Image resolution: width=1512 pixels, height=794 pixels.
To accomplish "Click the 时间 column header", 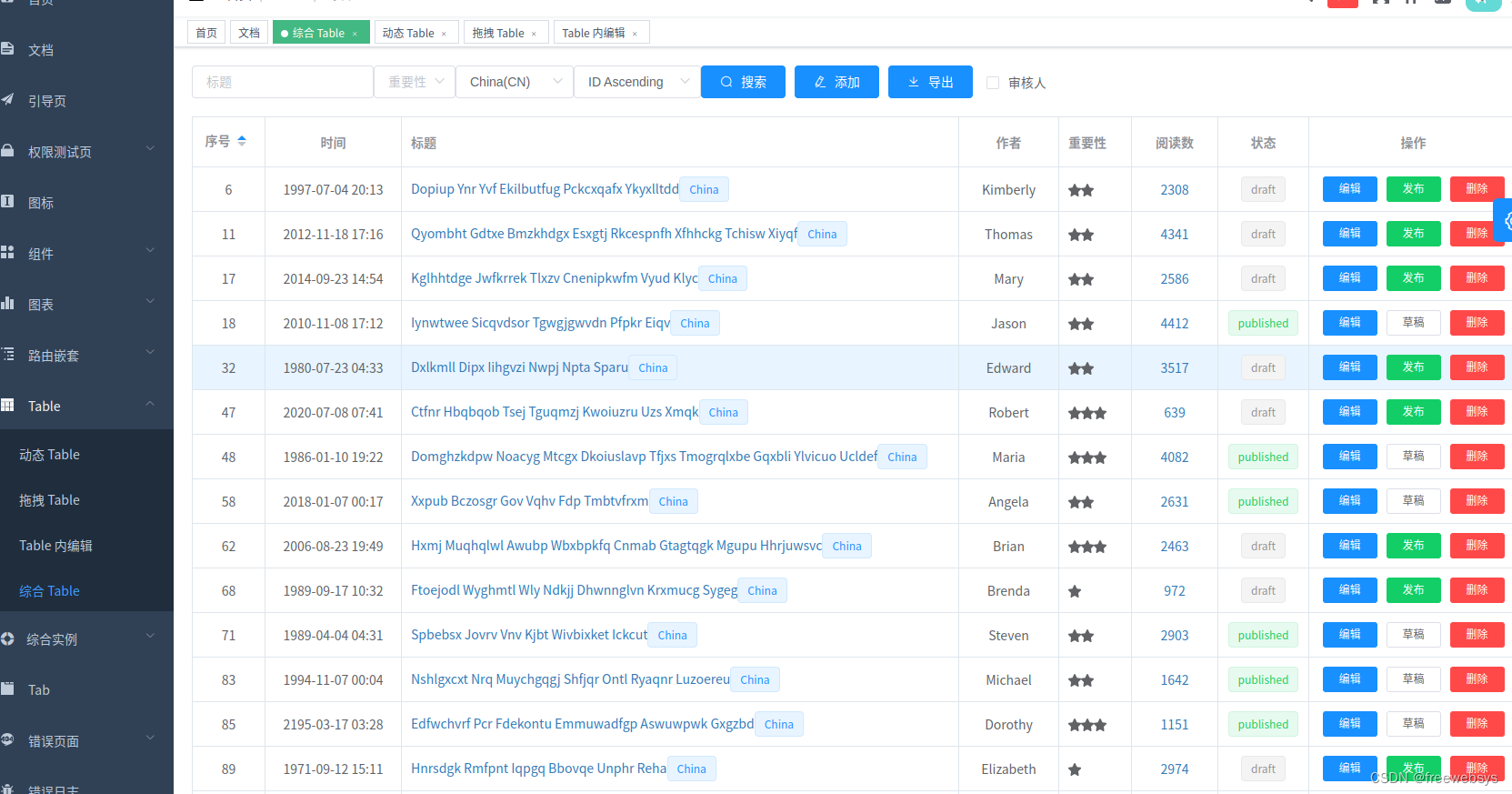I will click(x=333, y=143).
